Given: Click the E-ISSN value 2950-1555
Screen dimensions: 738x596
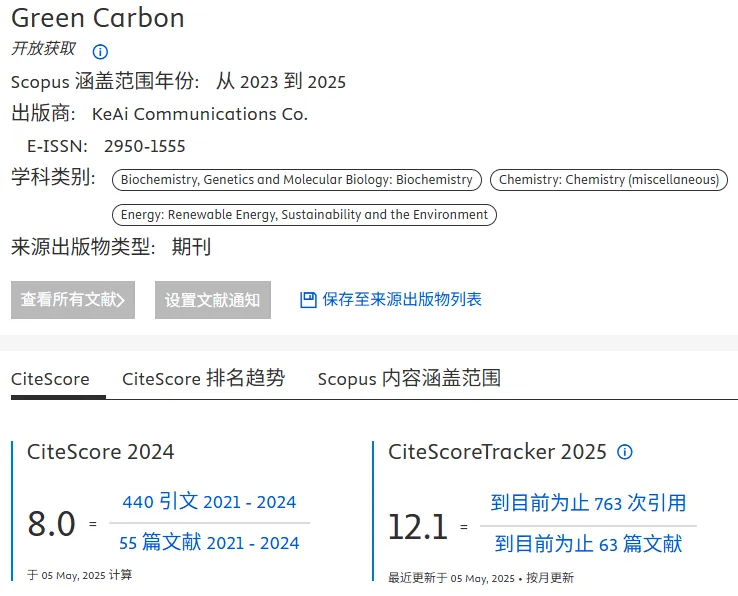Looking at the screenshot, I should (145, 146).
